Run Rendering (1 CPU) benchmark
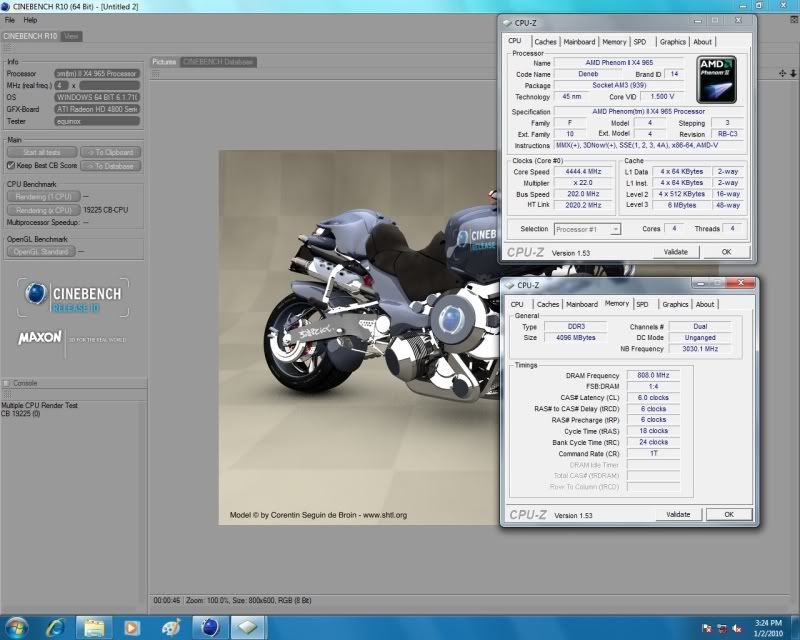 tap(43, 196)
